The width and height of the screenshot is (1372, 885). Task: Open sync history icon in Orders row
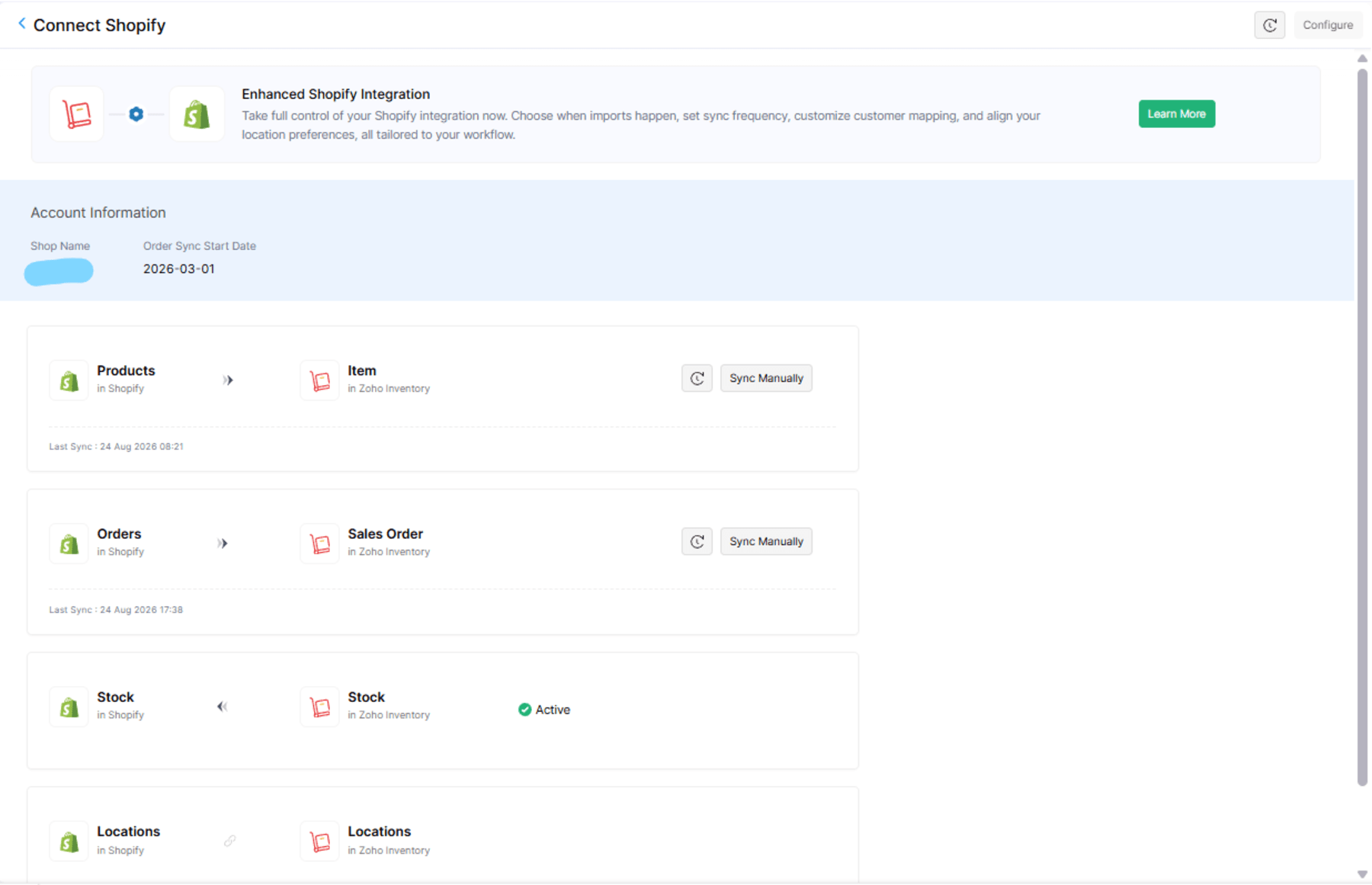coord(697,541)
